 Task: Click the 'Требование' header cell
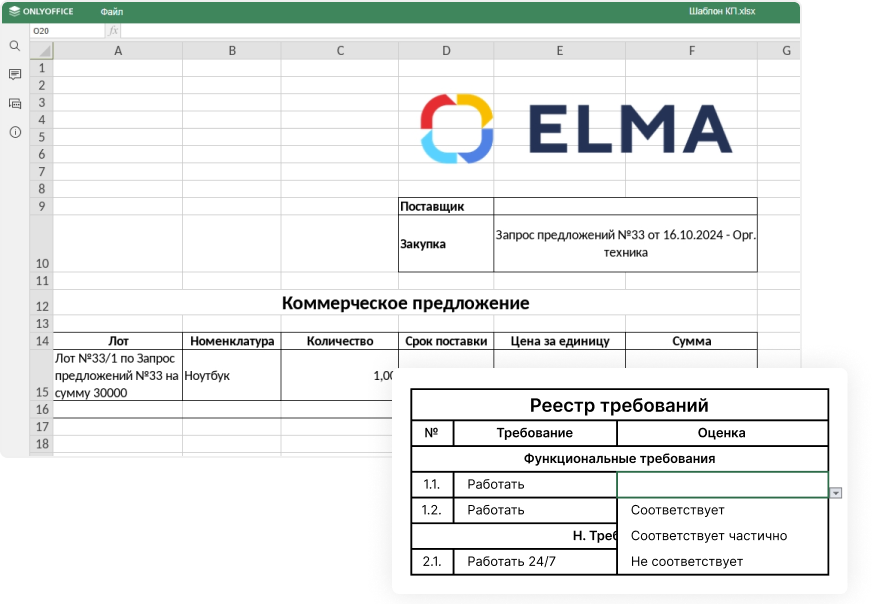(535, 433)
